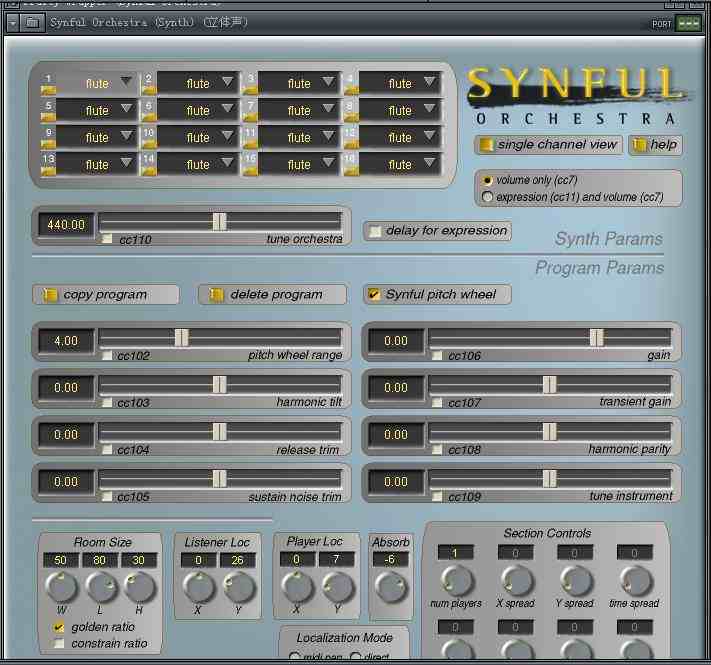Click the gain slider handle

click(597, 338)
